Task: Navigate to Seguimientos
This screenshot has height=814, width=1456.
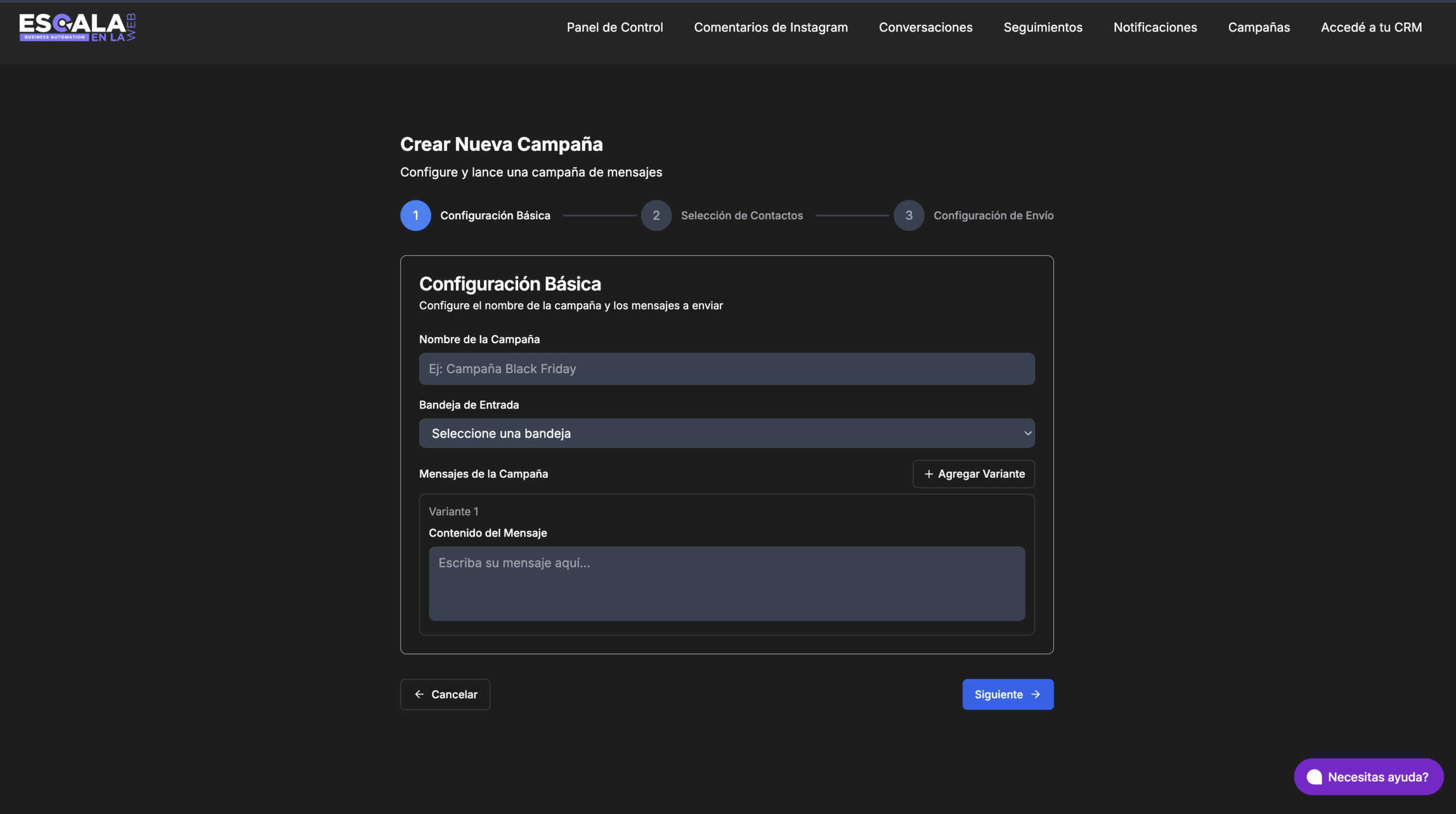Action: pyautogui.click(x=1043, y=27)
